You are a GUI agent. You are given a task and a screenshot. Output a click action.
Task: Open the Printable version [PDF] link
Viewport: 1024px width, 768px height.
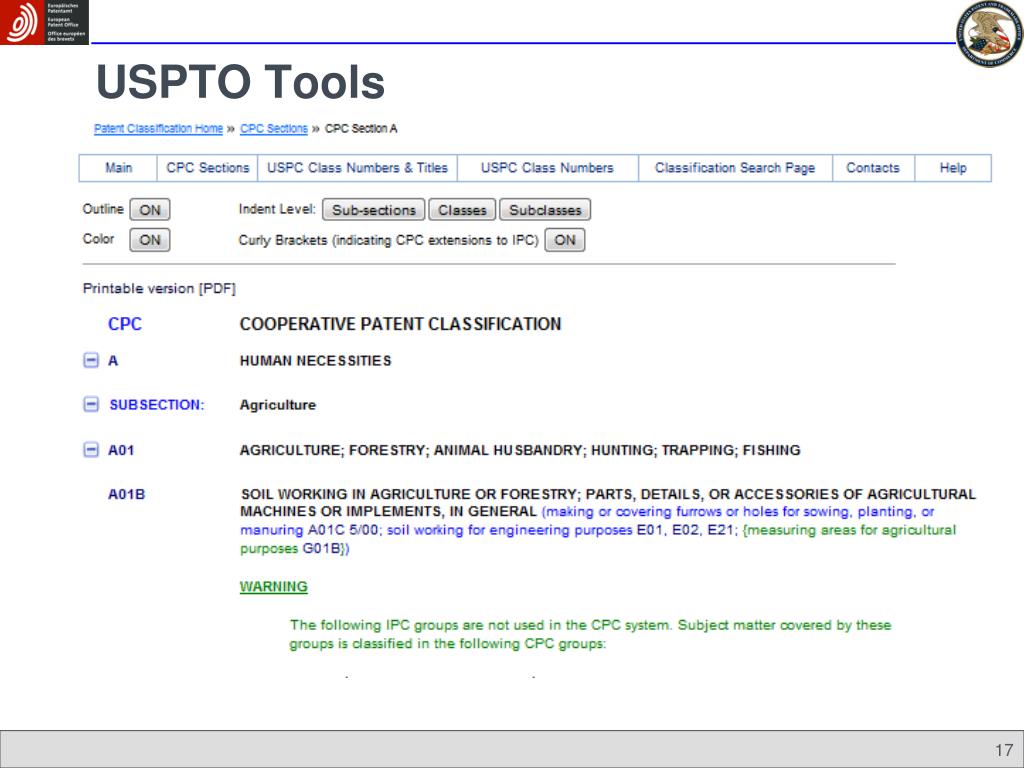coord(159,288)
